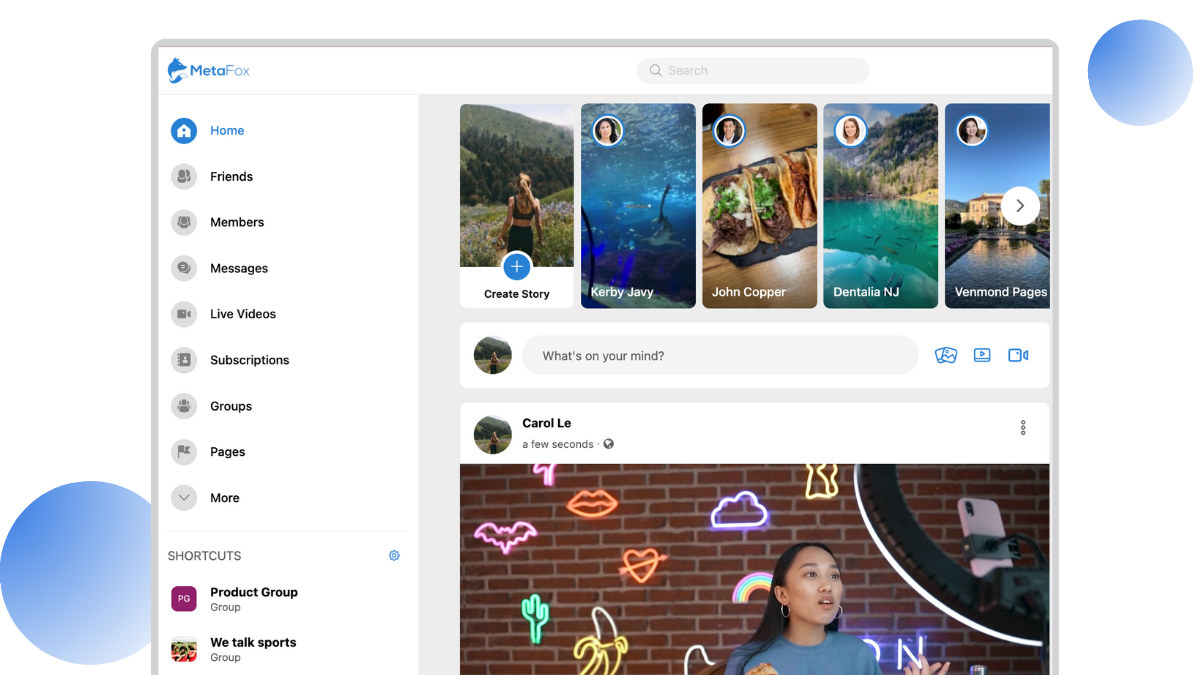This screenshot has width=1200, height=675.
Task: Click Carol Le author name link
Action: coord(546,423)
